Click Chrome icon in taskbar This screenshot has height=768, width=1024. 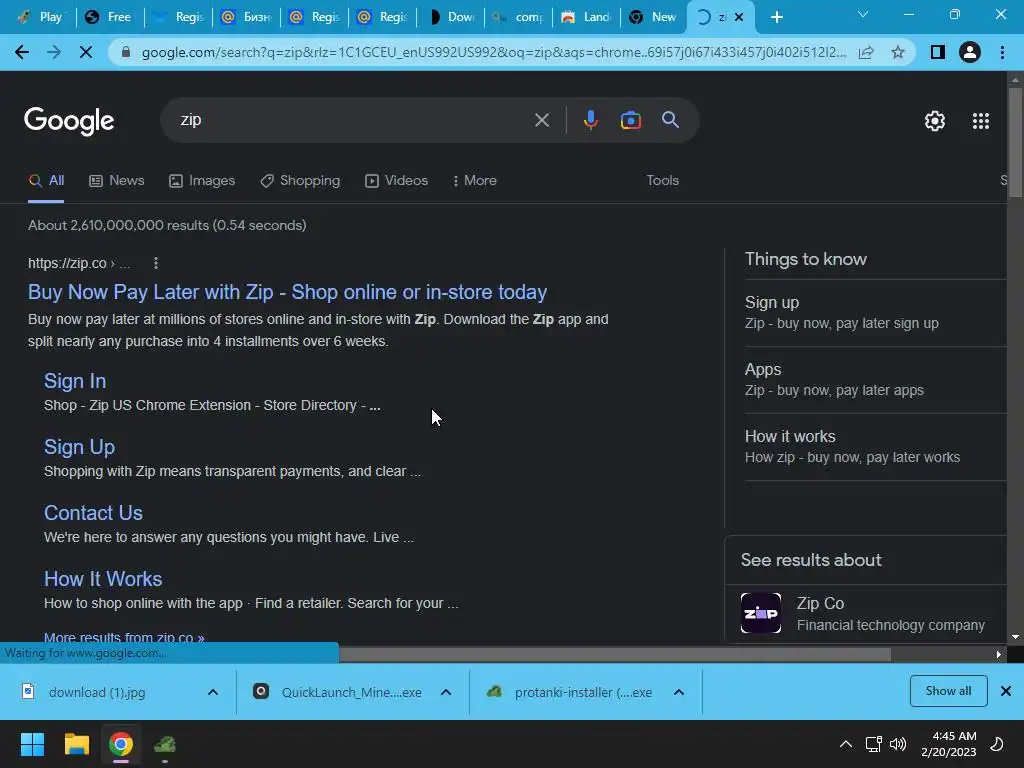point(121,744)
